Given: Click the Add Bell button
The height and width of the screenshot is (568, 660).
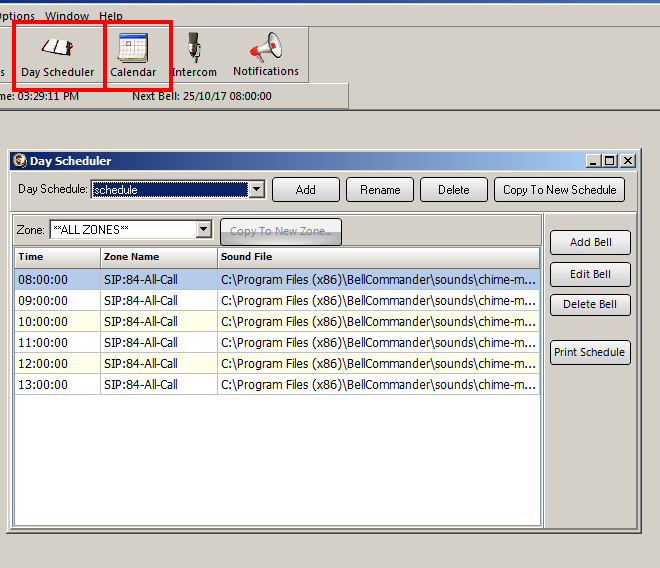Looking at the screenshot, I should 590,242.
